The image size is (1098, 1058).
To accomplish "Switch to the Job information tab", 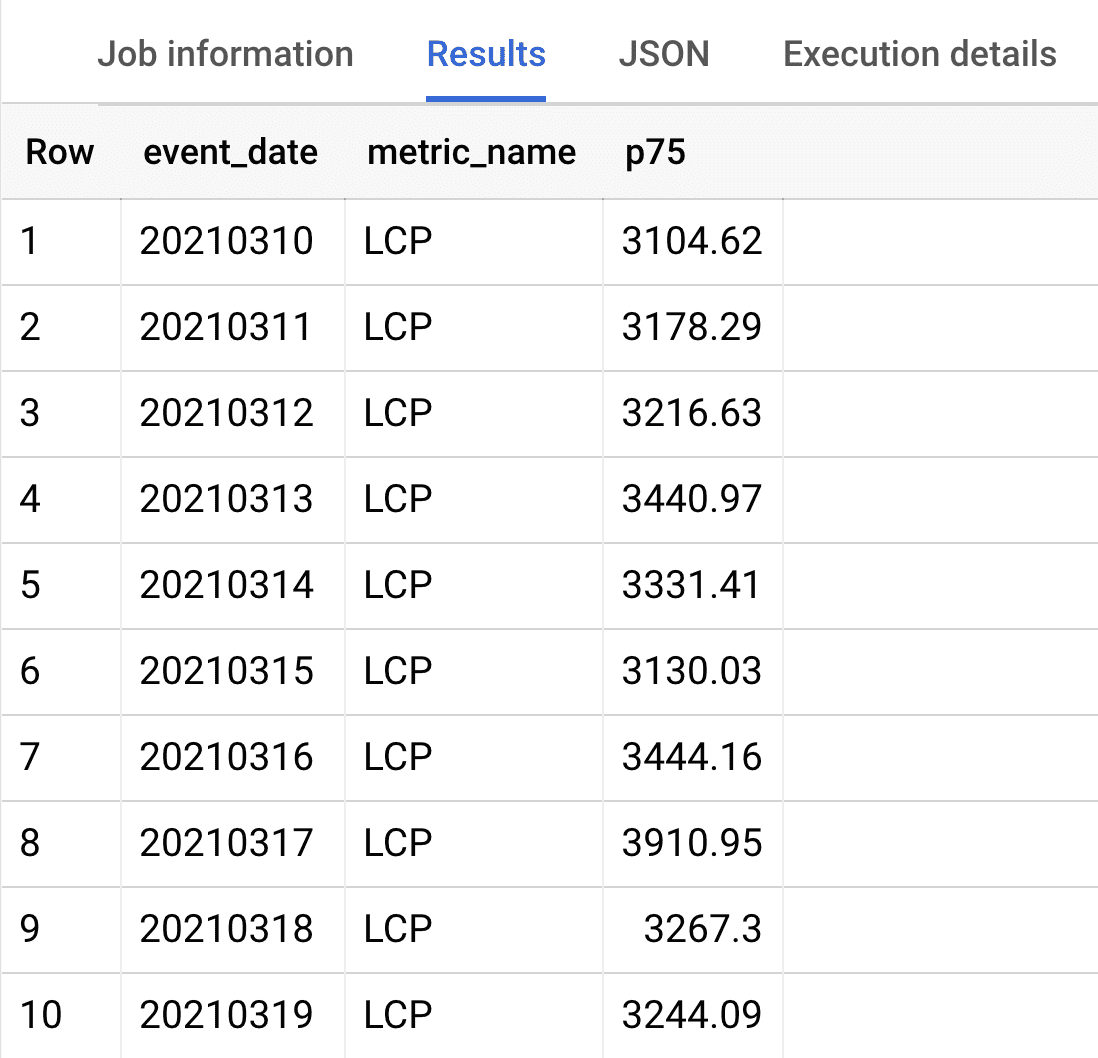I will click(225, 54).
